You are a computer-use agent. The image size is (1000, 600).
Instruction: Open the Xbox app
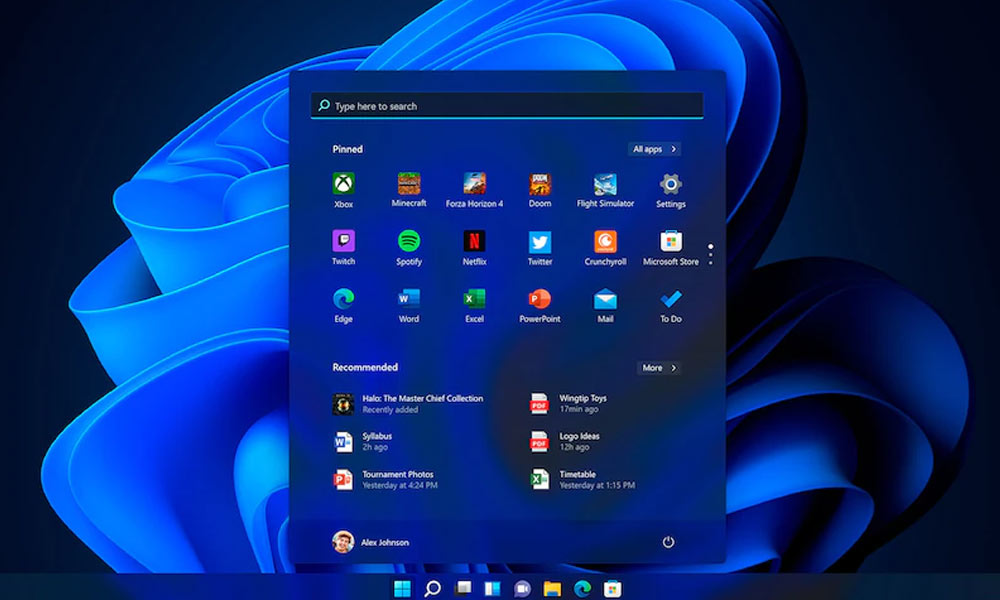tap(343, 190)
